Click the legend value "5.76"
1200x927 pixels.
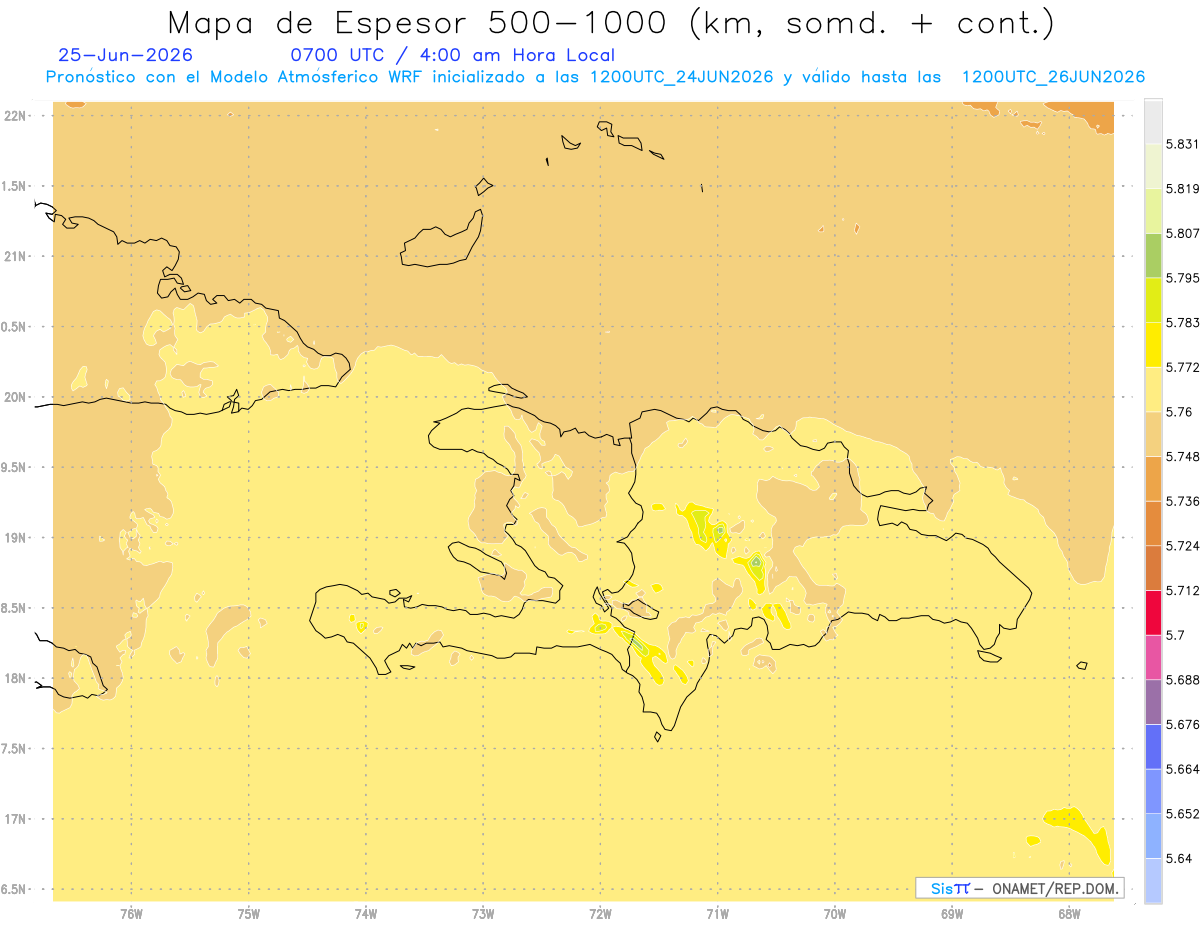point(1178,412)
